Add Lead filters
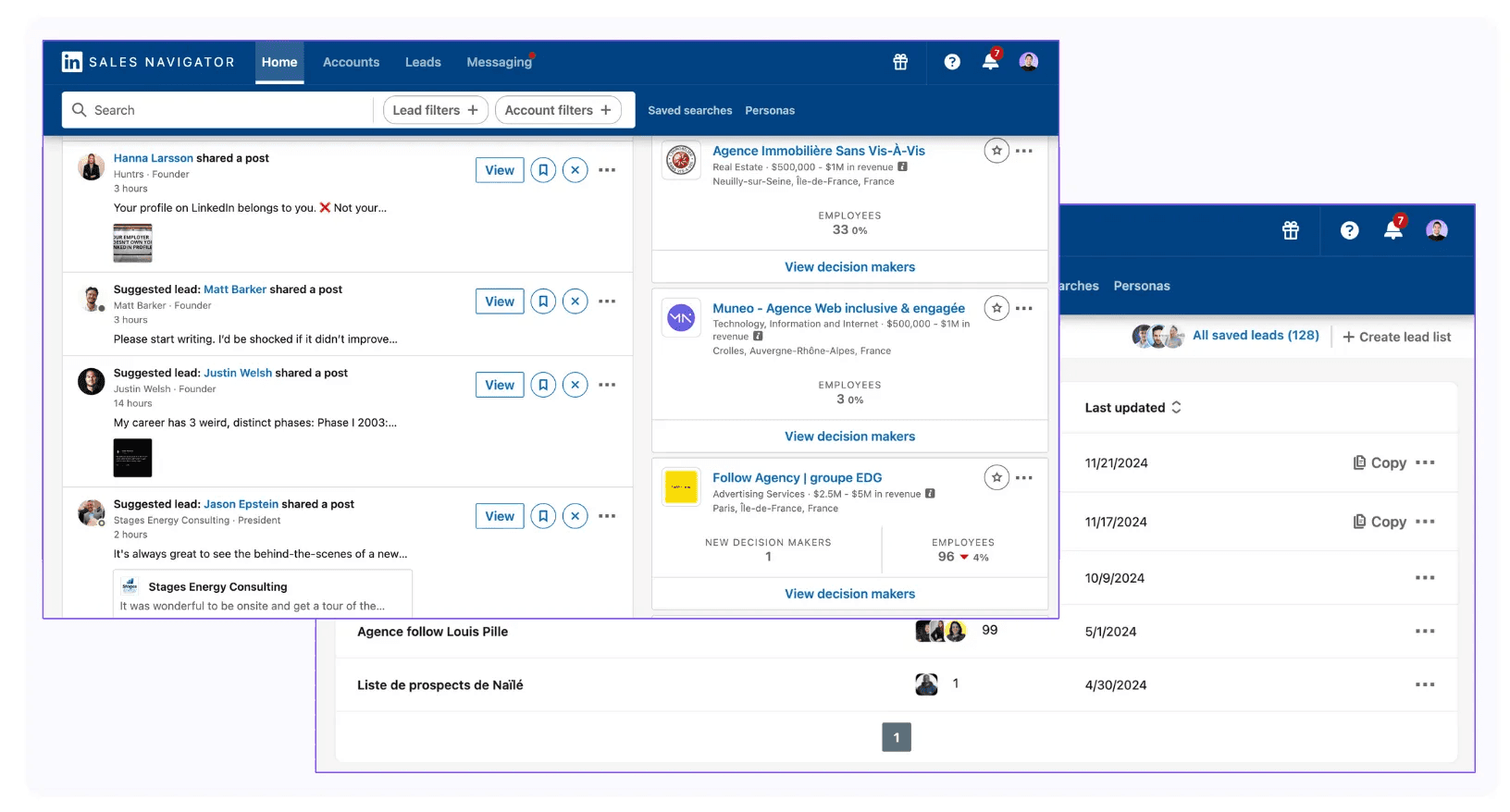Viewport: 1510px width, 812px height. [x=436, y=110]
